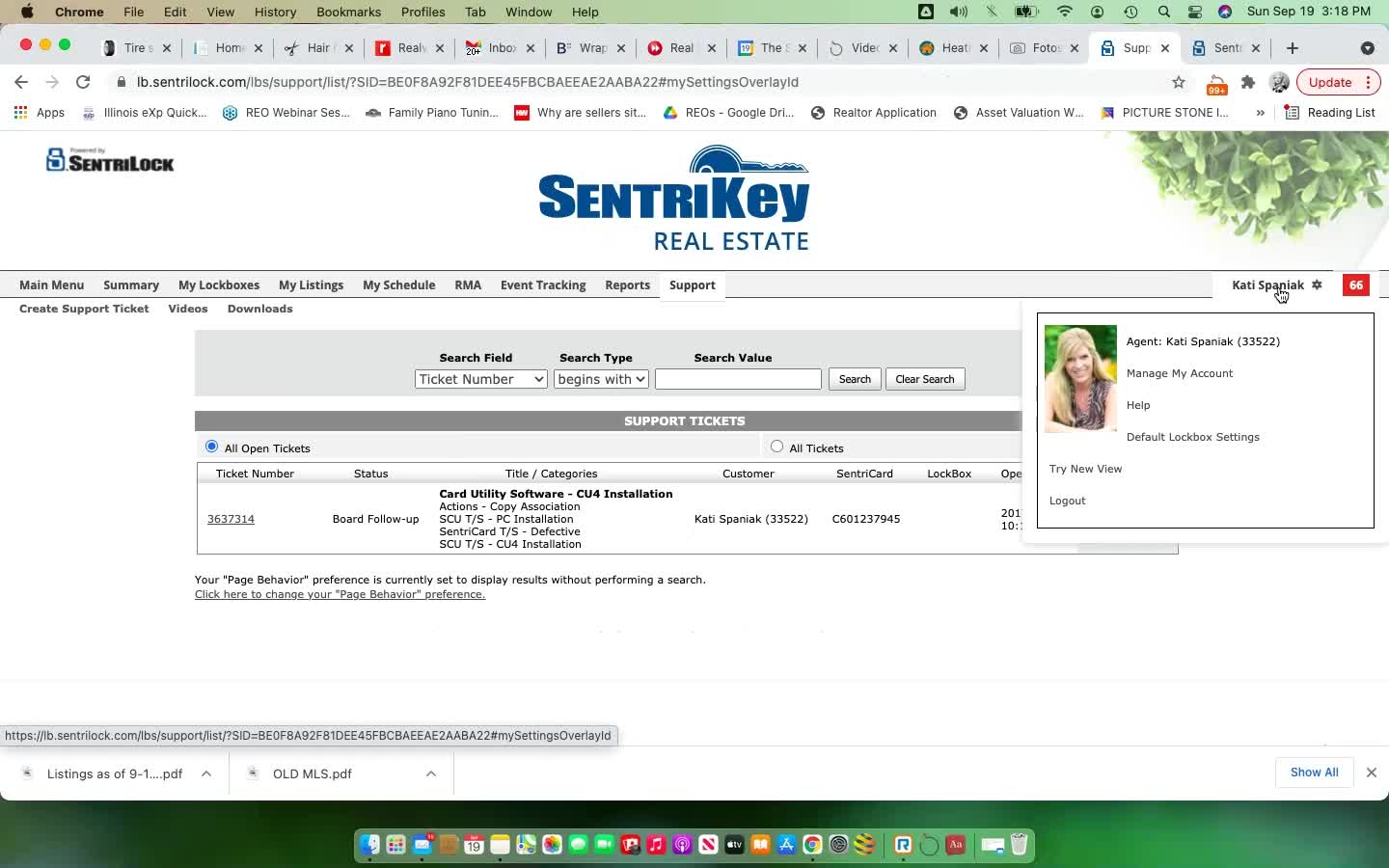The width and height of the screenshot is (1389, 868).
Task: Click the Apps grid in bookmarks bar
Action: pos(40,113)
